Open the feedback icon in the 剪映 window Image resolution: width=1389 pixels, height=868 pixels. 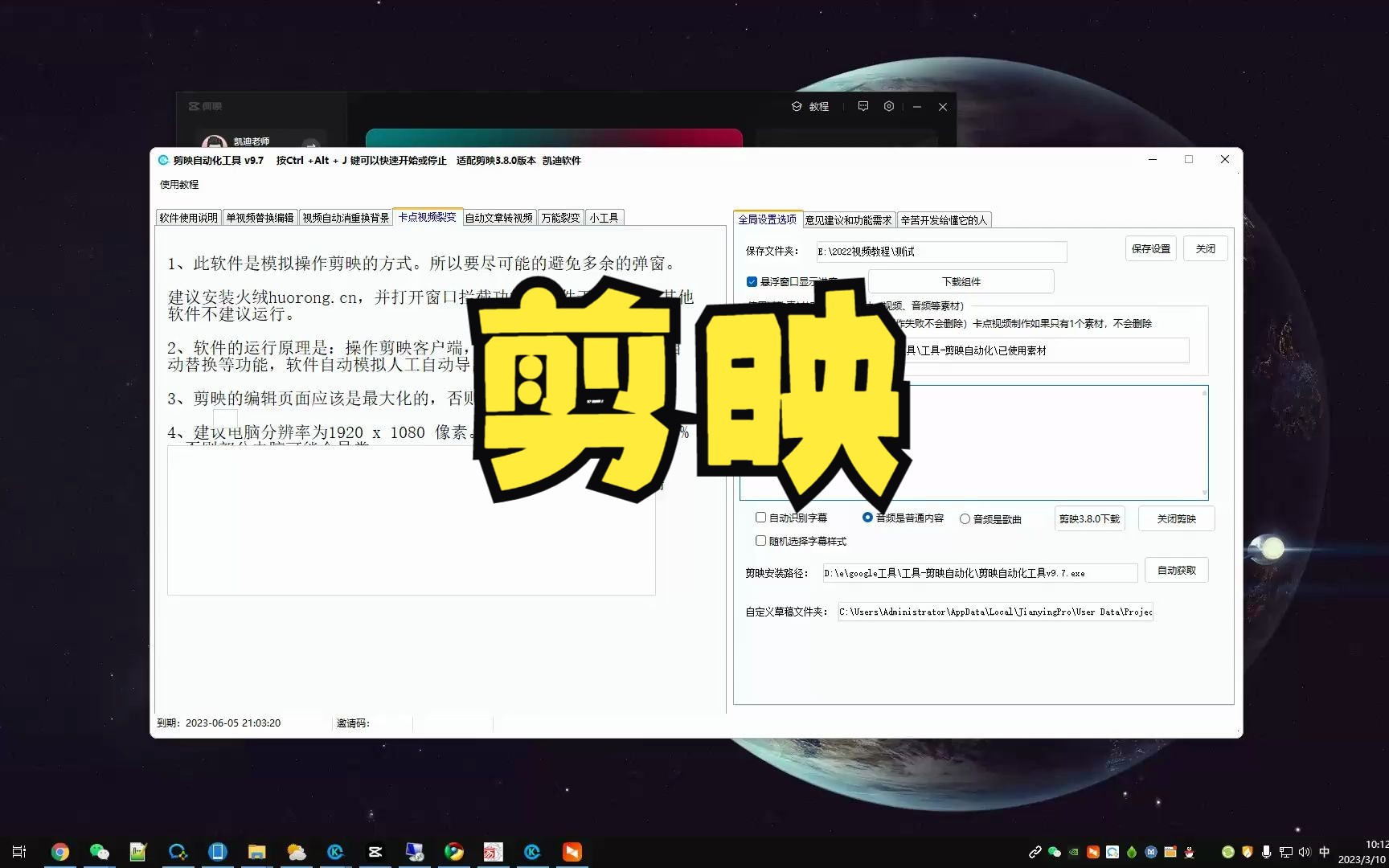(x=863, y=106)
